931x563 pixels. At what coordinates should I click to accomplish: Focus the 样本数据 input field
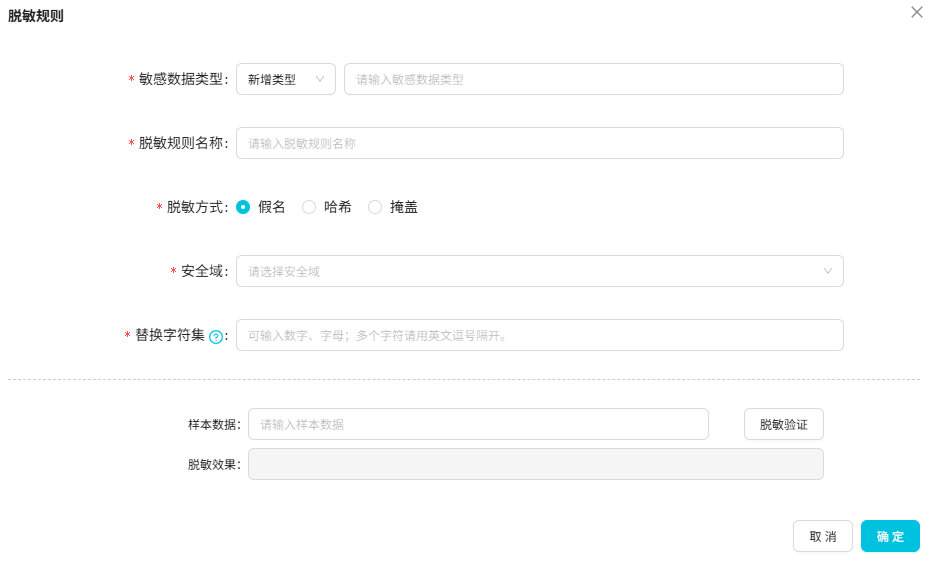coord(478,424)
